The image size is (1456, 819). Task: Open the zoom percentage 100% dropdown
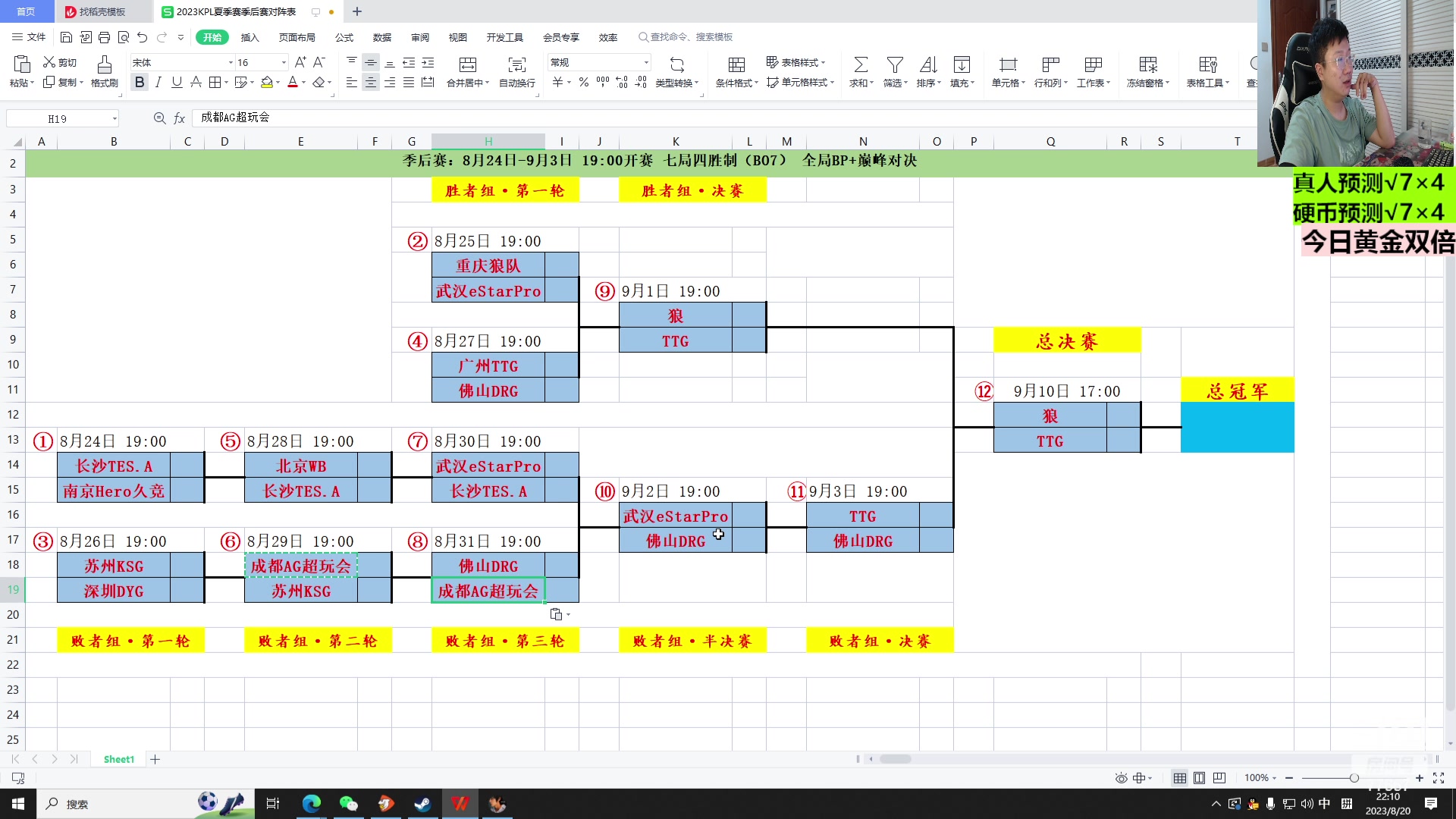point(1260,778)
